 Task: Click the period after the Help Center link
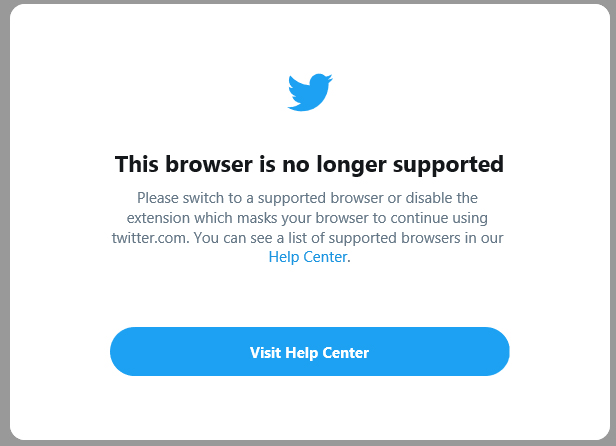click(349, 258)
